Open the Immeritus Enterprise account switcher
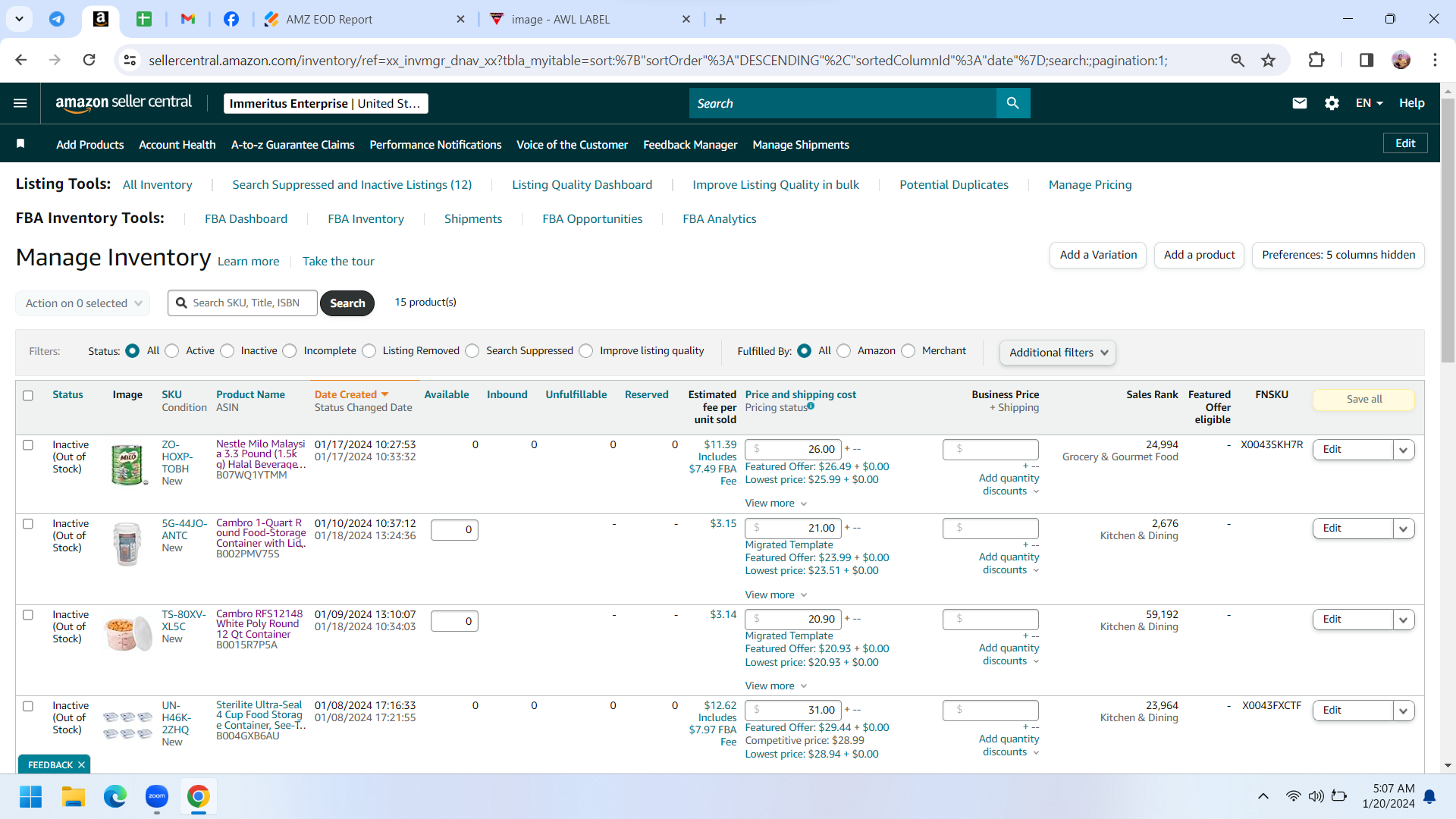This screenshot has width=1456, height=819. 326,103
